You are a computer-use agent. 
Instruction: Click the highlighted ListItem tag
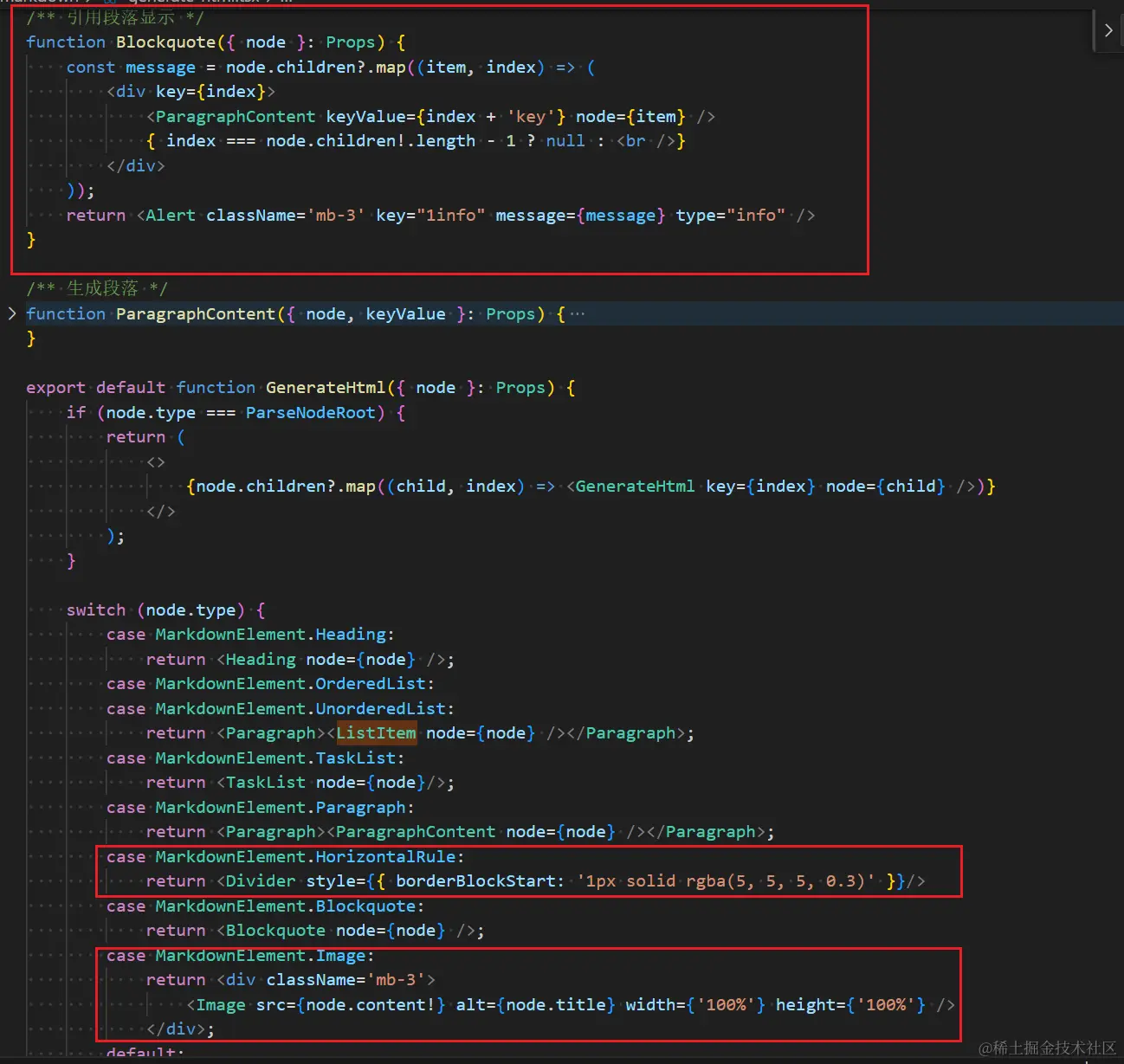click(377, 733)
